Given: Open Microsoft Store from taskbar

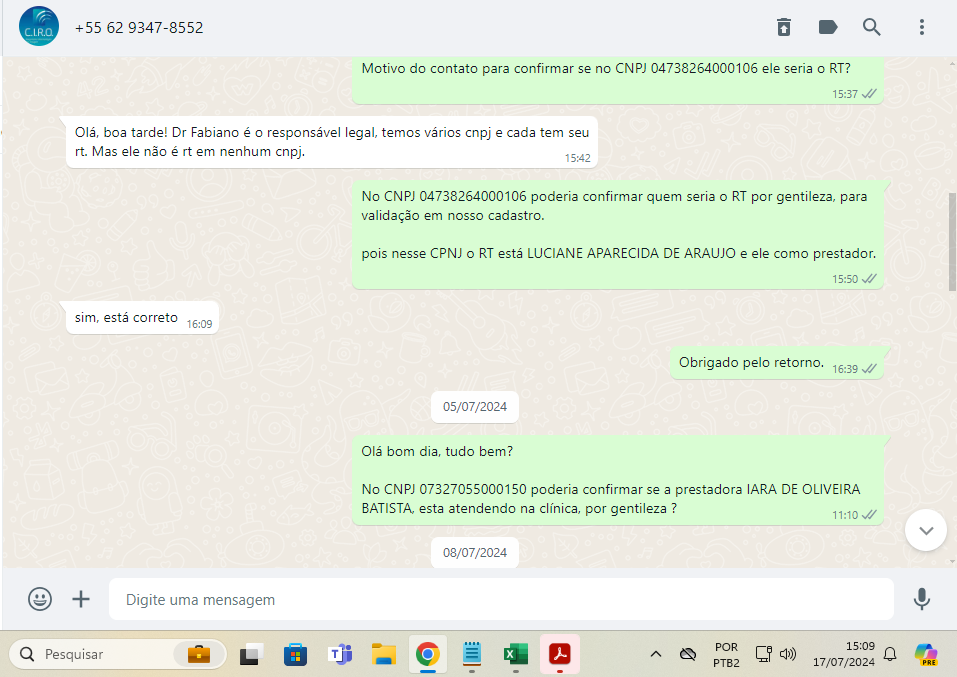Looking at the screenshot, I should [295, 654].
